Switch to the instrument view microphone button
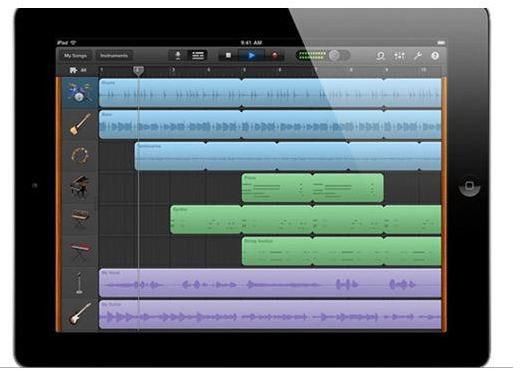Image resolution: width=523 pixels, height=378 pixels. (178, 55)
